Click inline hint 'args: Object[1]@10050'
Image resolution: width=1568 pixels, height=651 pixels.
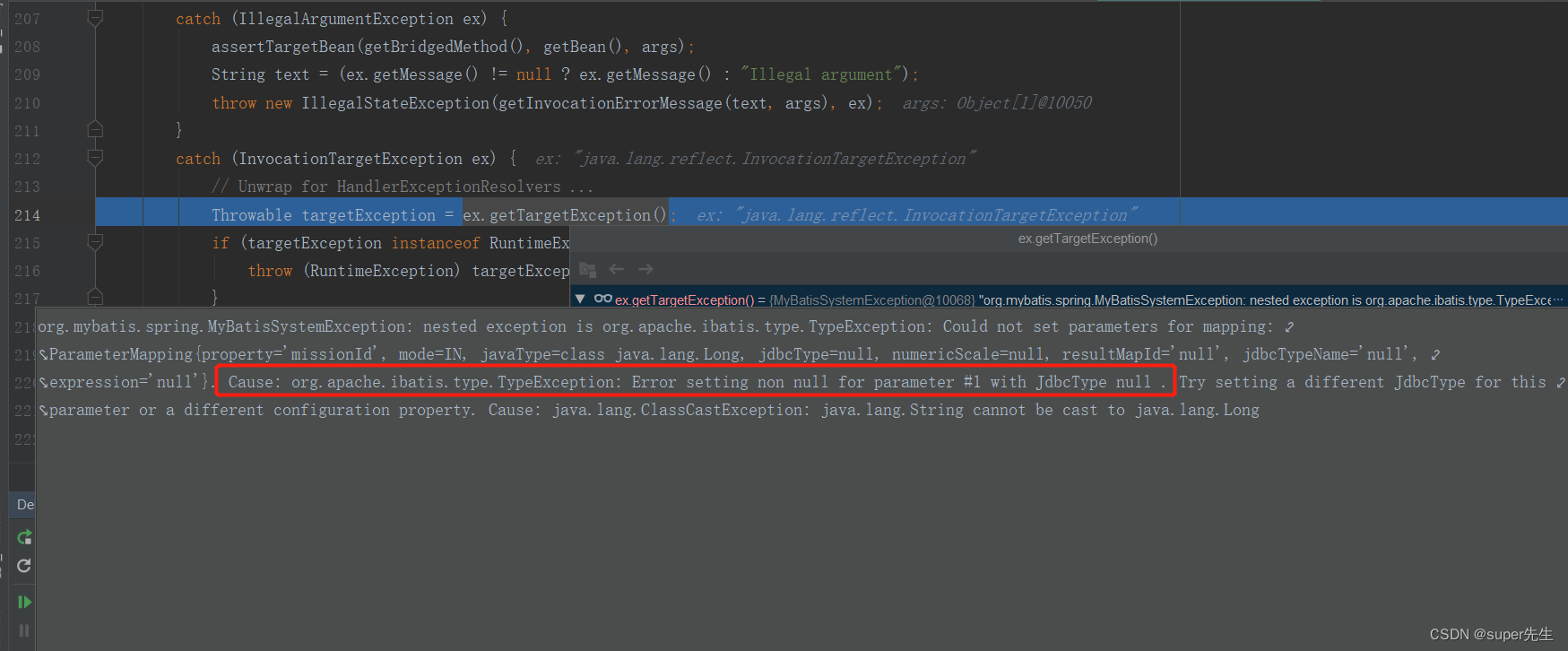tap(997, 103)
